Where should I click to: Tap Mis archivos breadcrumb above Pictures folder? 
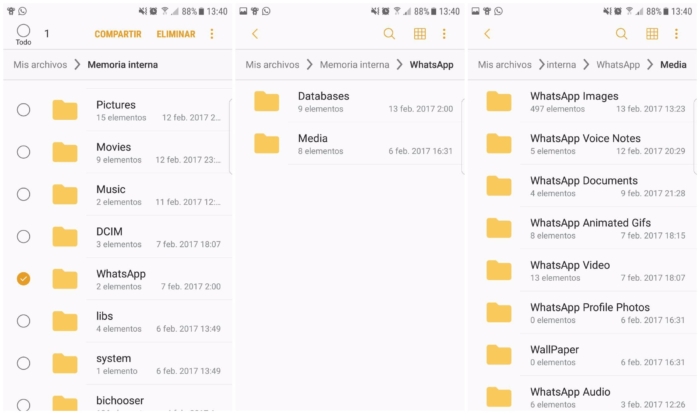click(x=39, y=65)
